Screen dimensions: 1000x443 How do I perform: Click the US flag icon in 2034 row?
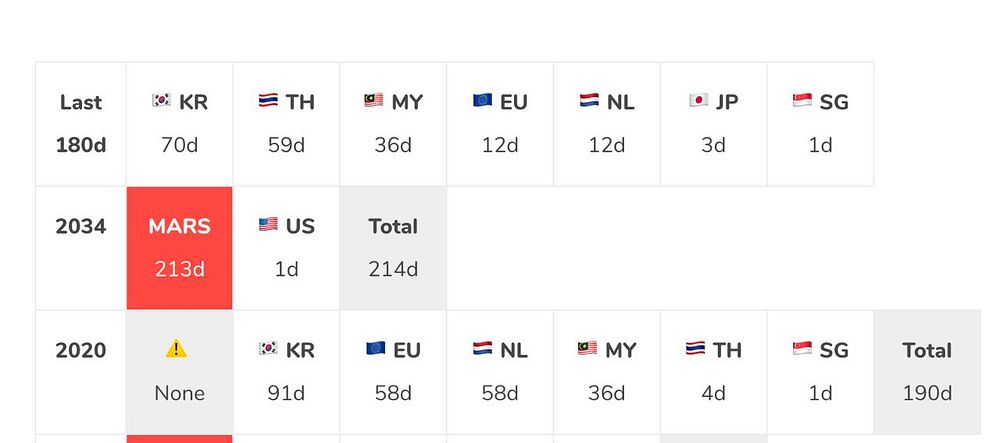click(x=268, y=224)
